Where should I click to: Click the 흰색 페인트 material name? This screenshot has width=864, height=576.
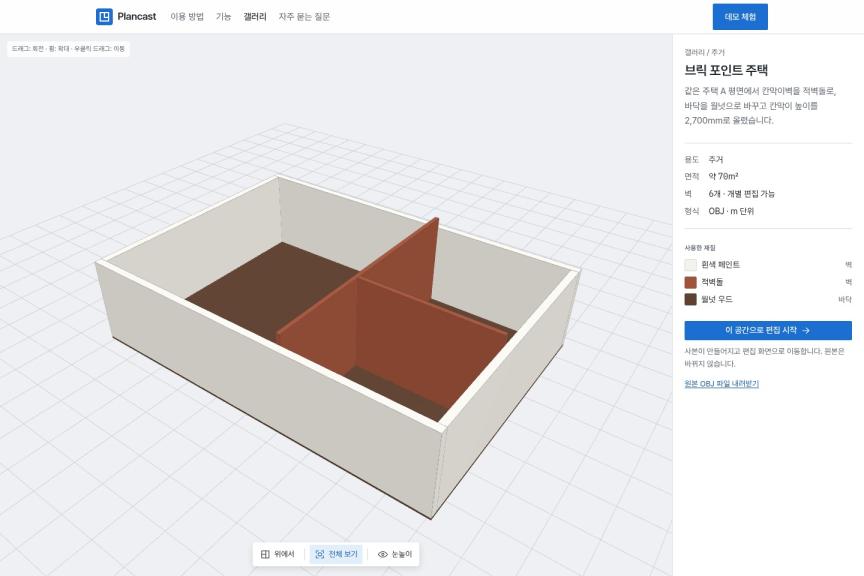(x=720, y=265)
